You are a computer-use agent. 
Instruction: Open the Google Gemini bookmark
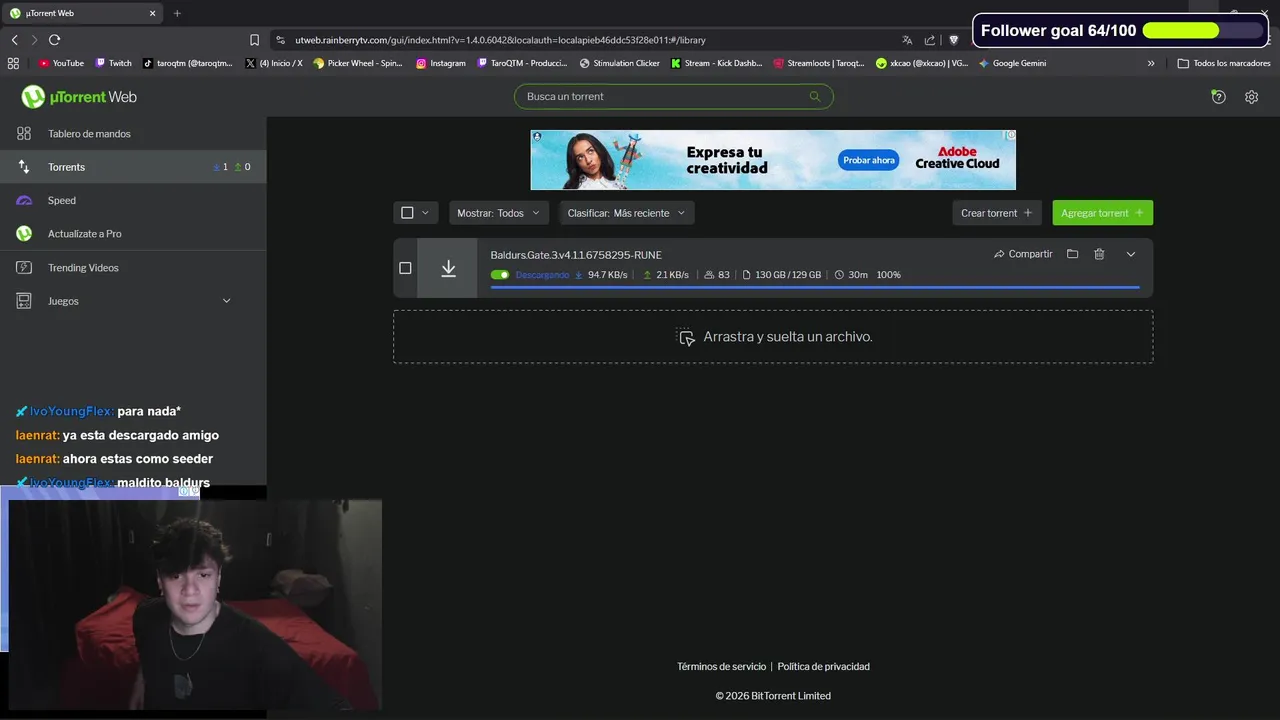[1012, 63]
